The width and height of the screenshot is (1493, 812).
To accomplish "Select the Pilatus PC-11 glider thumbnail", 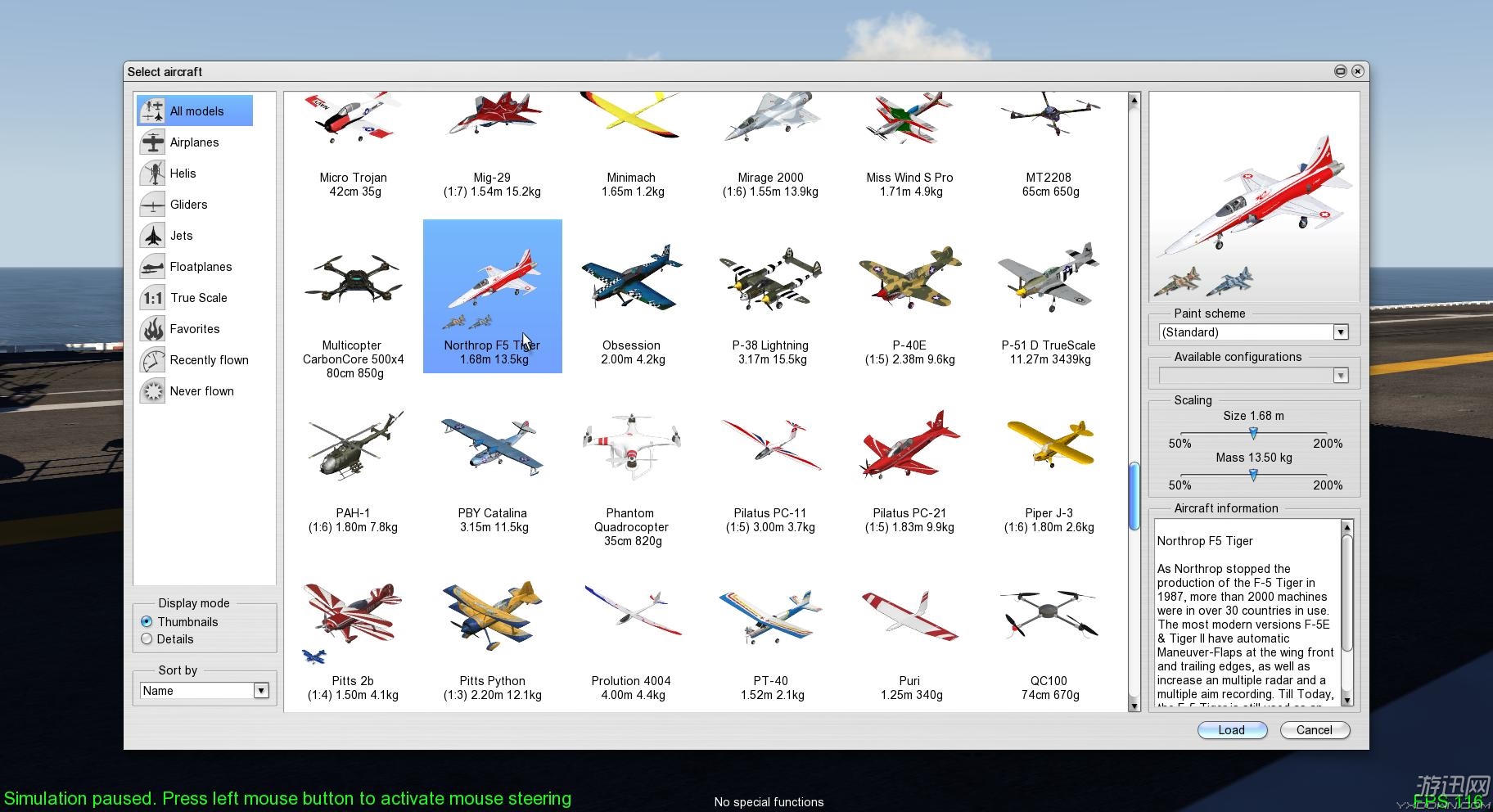I will (770, 444).
